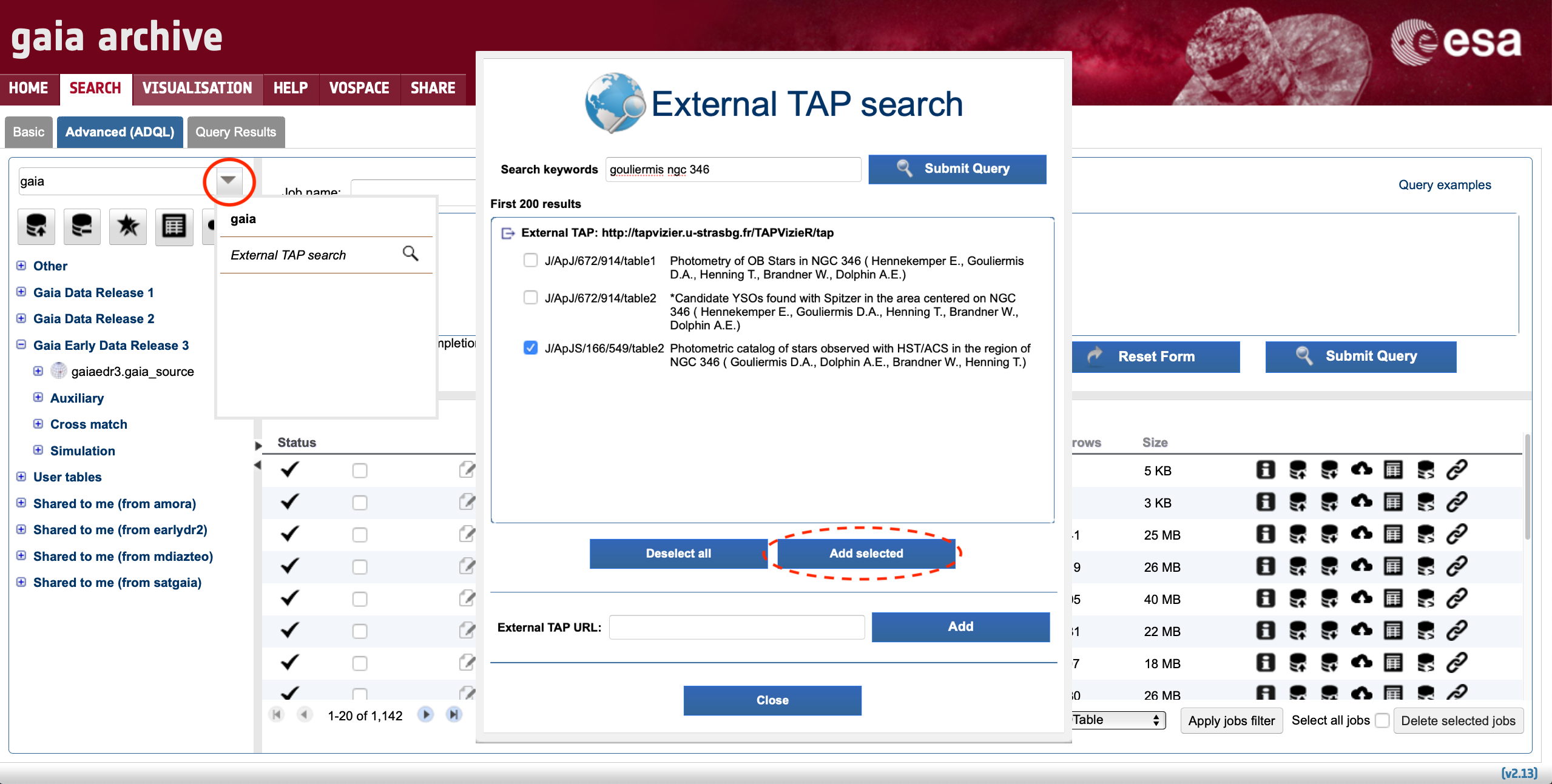
Task: Click info icon in 40 MB row
Action: (x=1266, y=598)
